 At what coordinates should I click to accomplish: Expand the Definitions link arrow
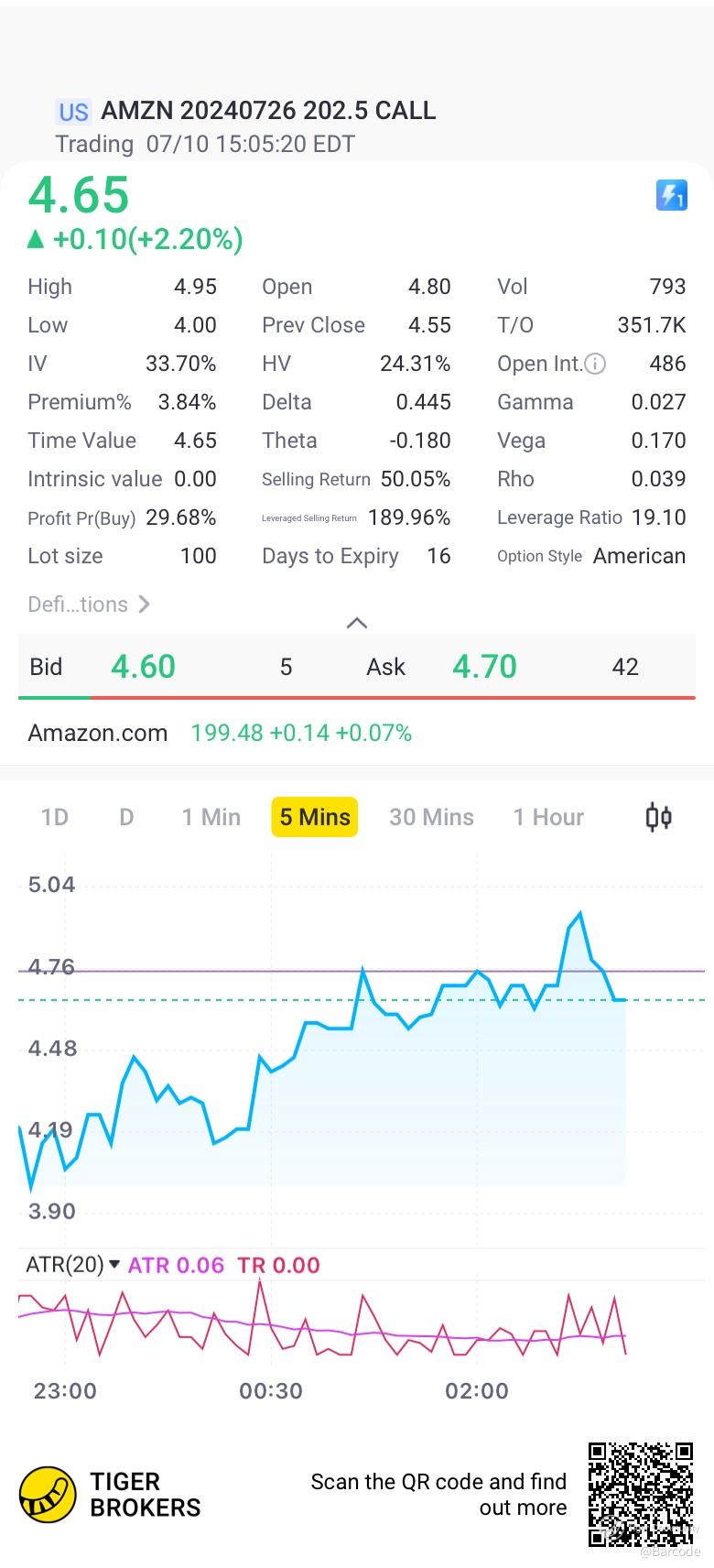[x=144, y=604]
